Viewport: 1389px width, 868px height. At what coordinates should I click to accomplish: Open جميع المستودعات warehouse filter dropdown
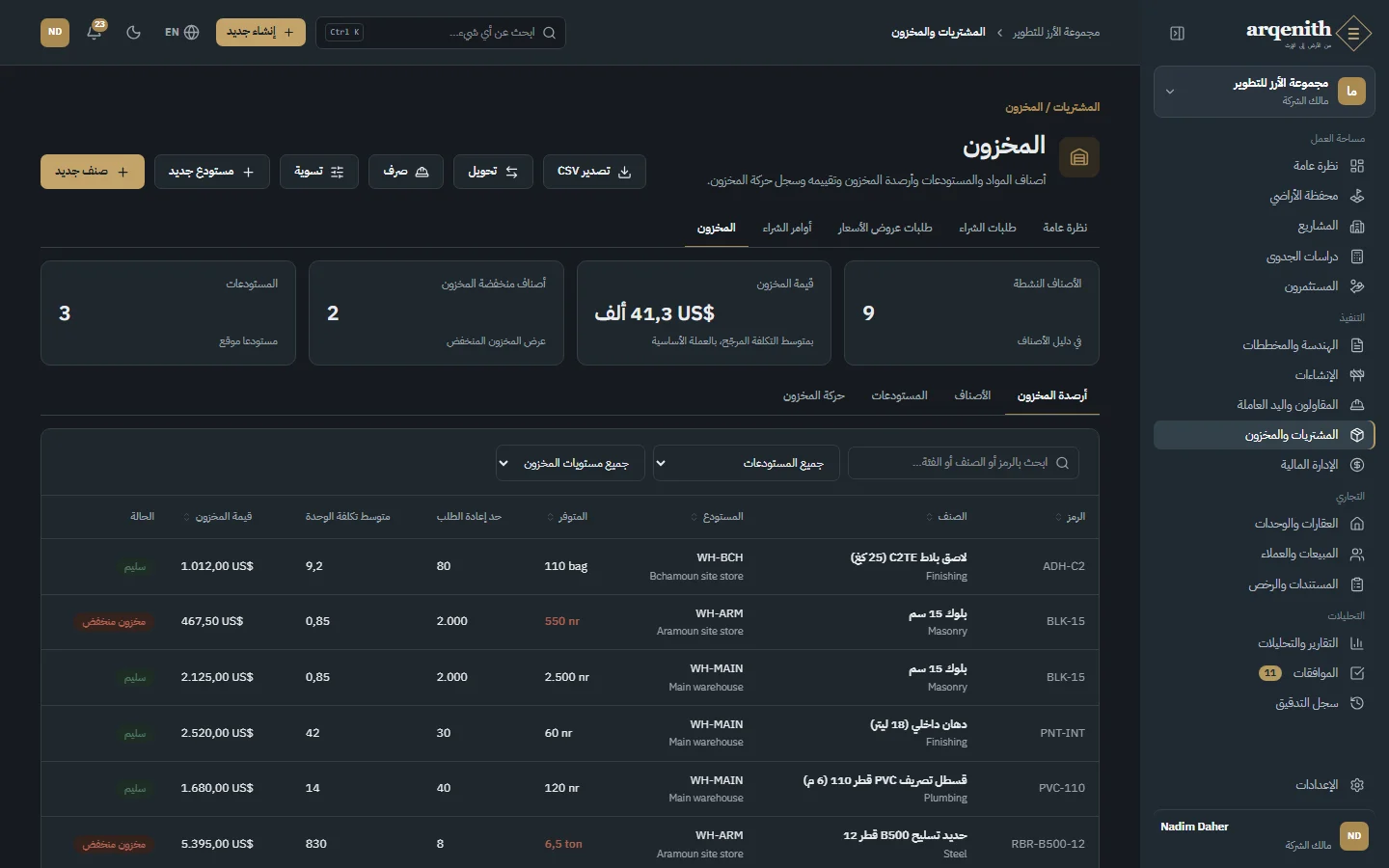click(x=746, y=463)
